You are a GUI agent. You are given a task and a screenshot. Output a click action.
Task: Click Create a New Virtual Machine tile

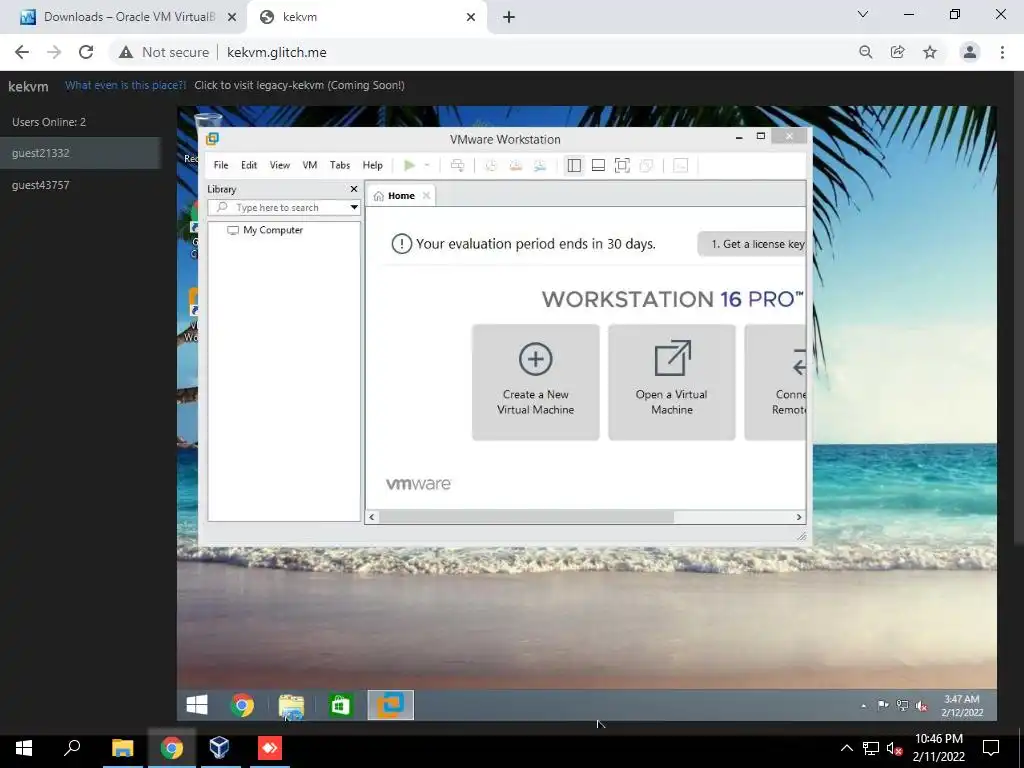click(x=536, y=382)
